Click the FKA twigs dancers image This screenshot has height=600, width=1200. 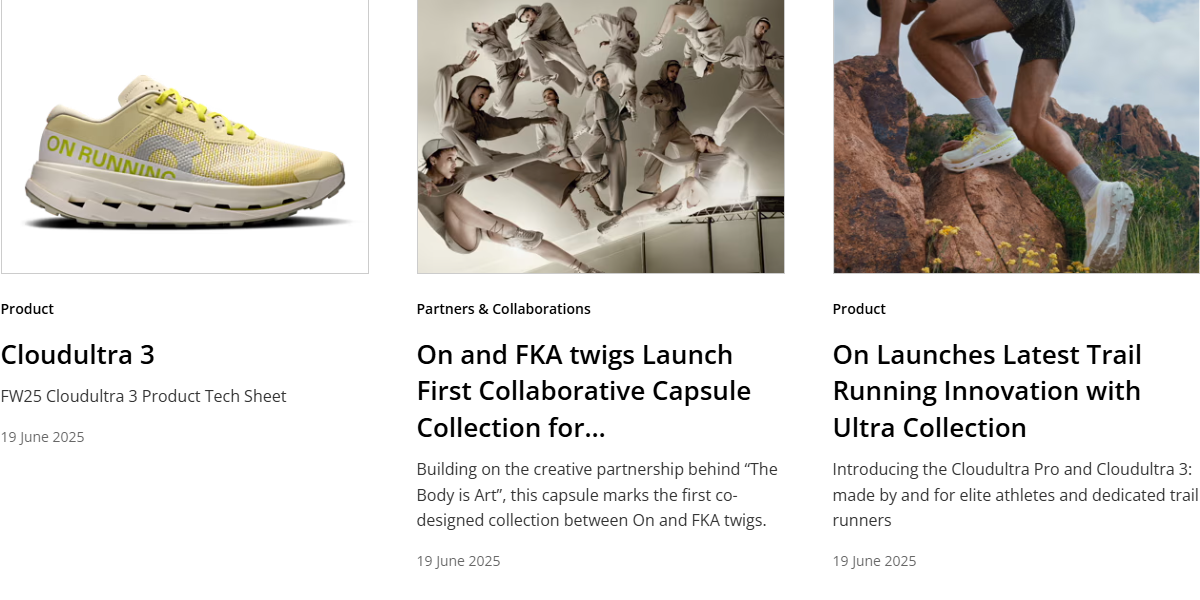(600, 136)
